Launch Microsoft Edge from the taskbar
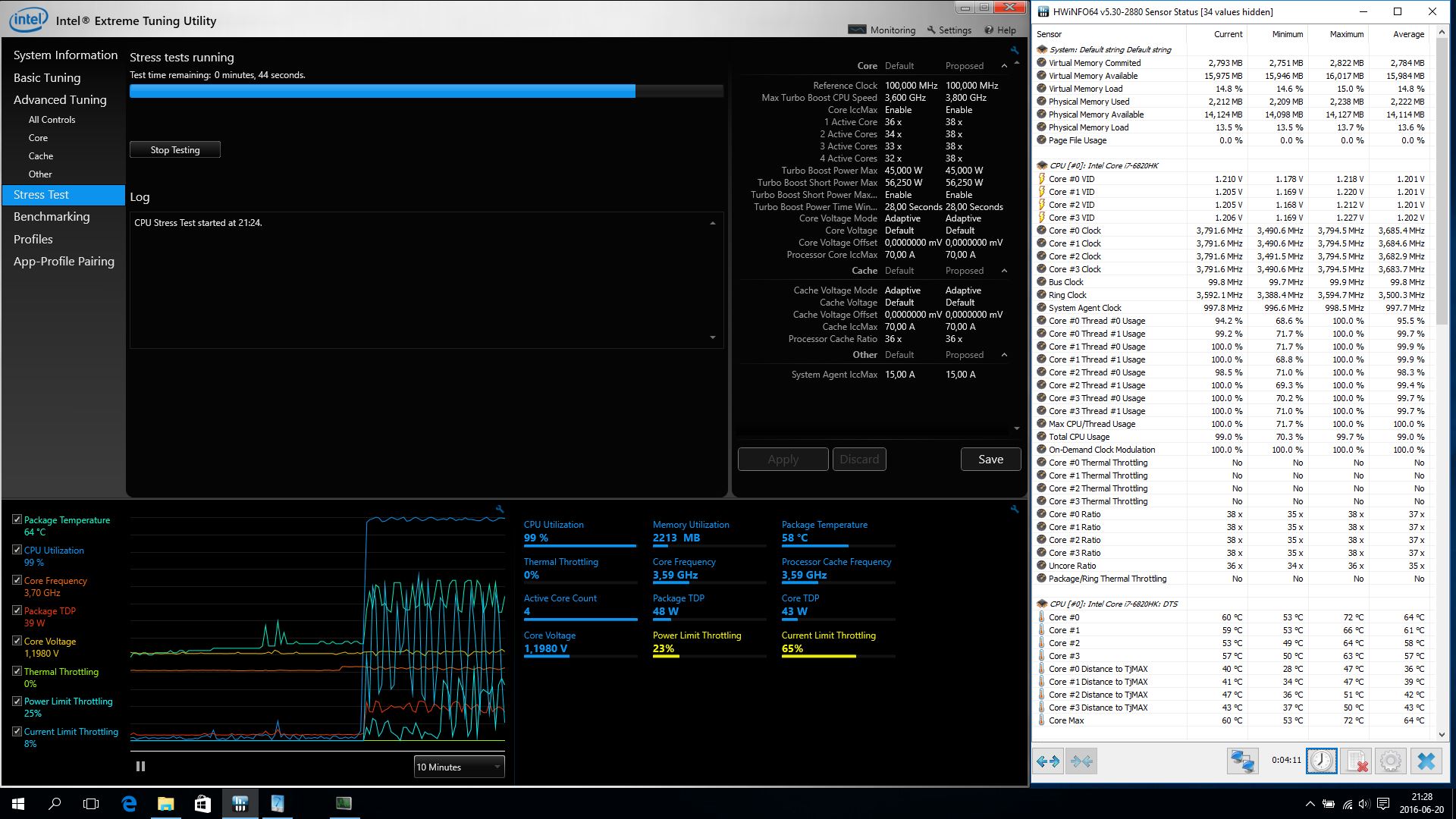Viewport: 1456px width, 819px height. click(129, 804)
